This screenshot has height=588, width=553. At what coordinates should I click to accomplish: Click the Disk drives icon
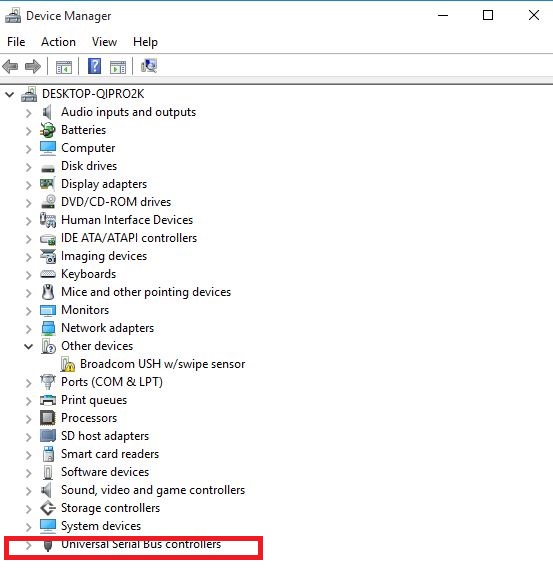click(x=48, y=168)
